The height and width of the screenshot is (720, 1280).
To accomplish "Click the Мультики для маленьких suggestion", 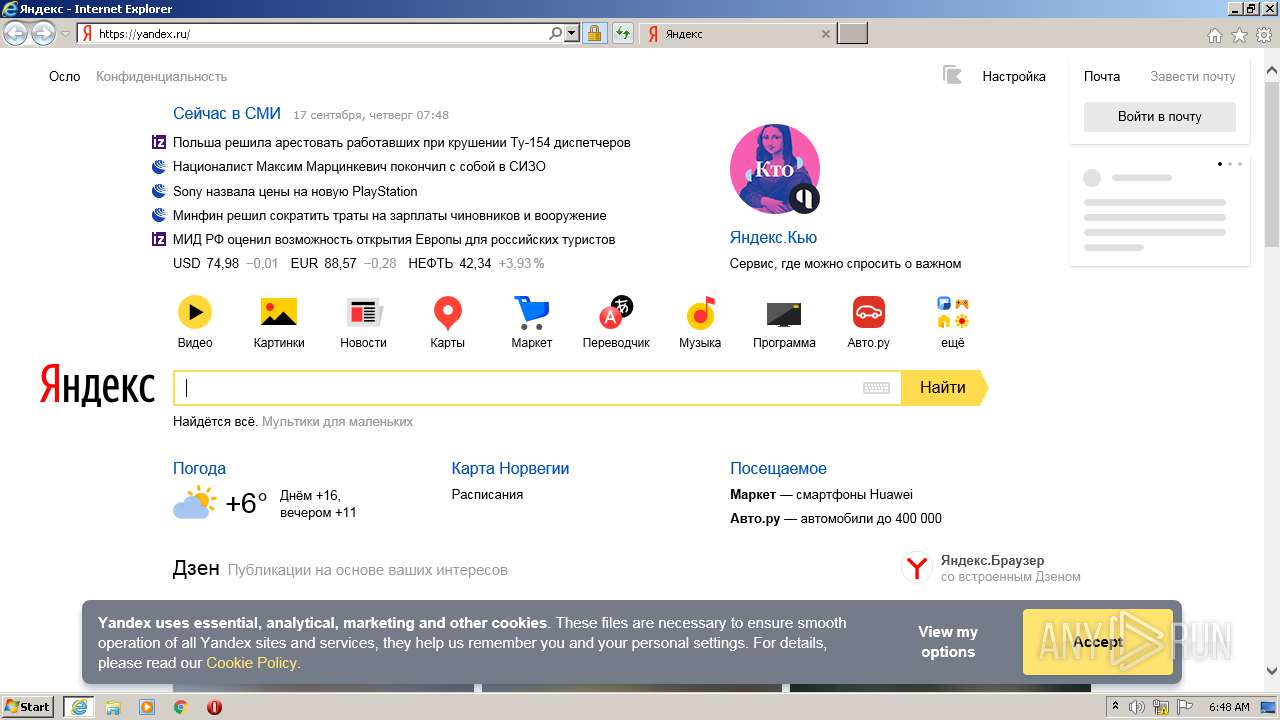I will point(338,422).
